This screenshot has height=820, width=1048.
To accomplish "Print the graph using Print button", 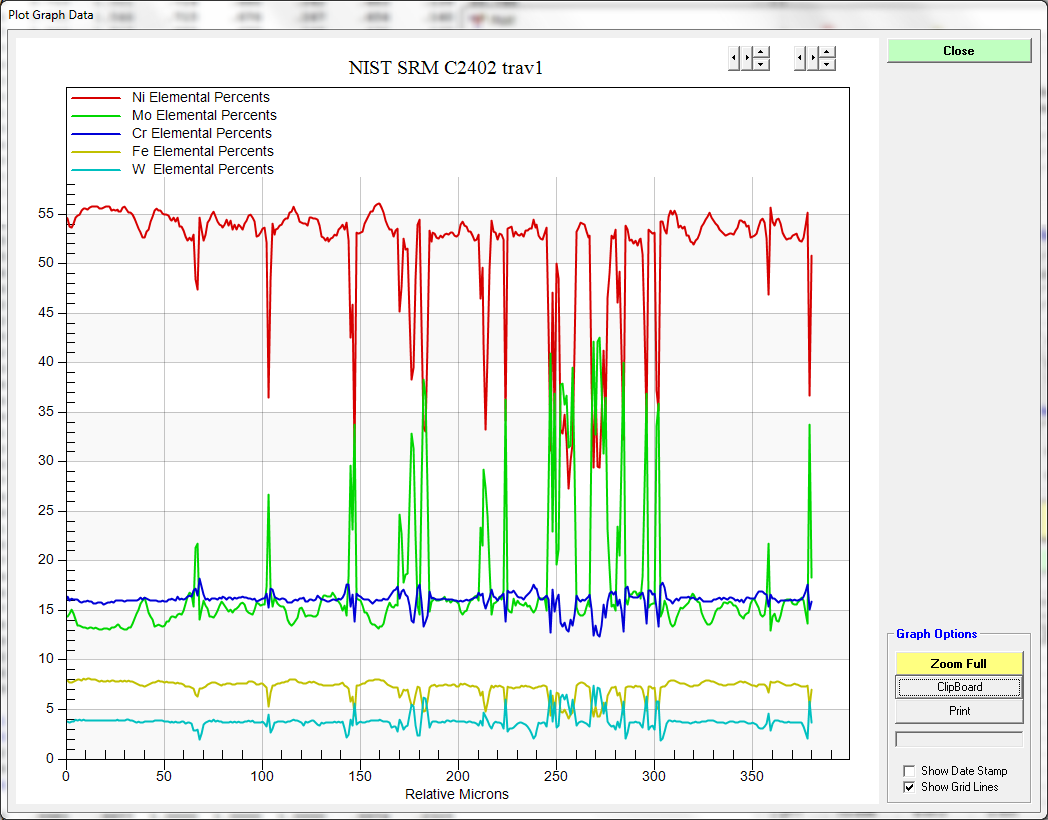I will [959, 711].
